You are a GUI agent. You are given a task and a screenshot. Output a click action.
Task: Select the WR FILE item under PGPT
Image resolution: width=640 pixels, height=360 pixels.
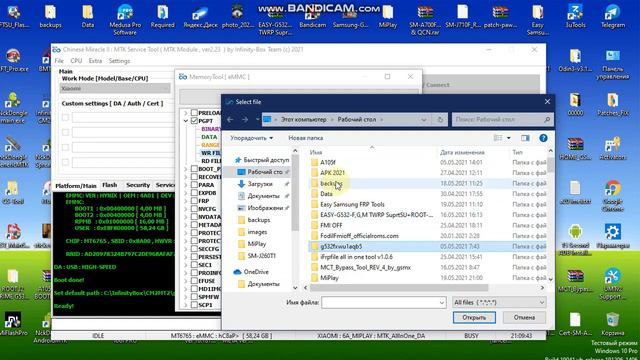tap(211, 153)
